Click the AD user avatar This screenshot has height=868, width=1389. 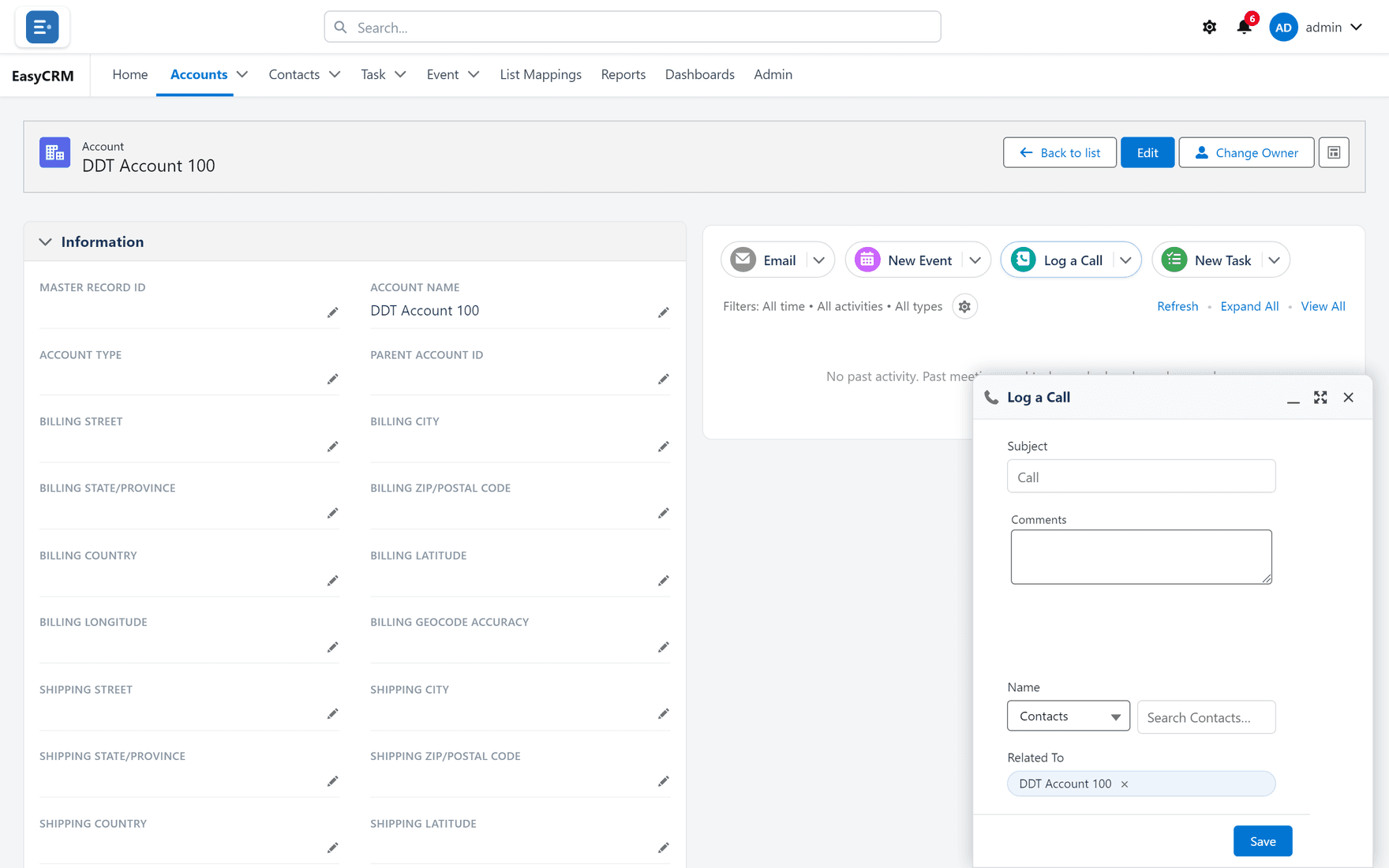click(1283, 27)
